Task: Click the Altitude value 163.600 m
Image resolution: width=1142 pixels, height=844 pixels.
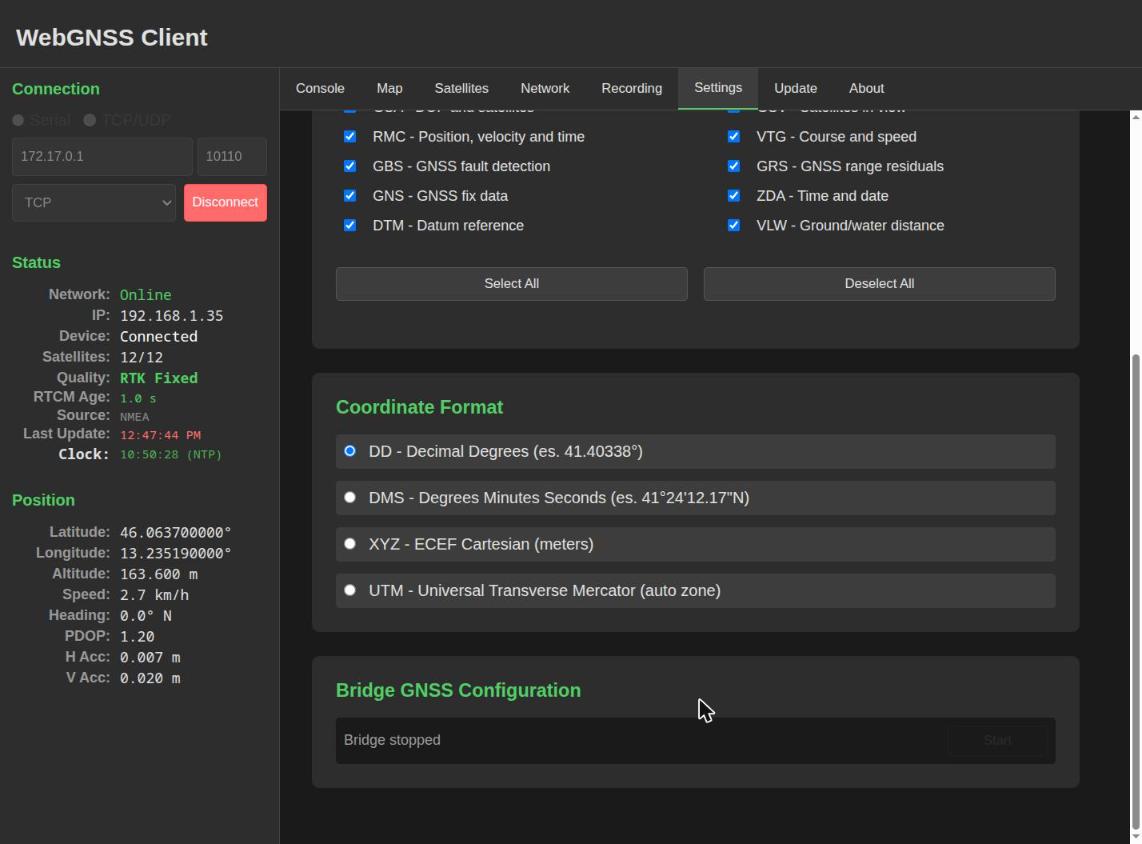Action: [x=159, y=574]
